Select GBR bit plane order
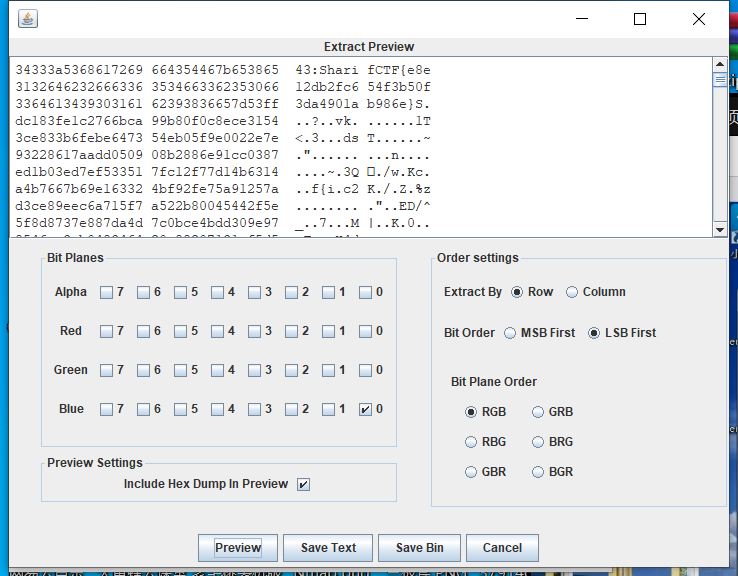Image resolution: width=738 pixels, height=576 pixels. point(471,472)
